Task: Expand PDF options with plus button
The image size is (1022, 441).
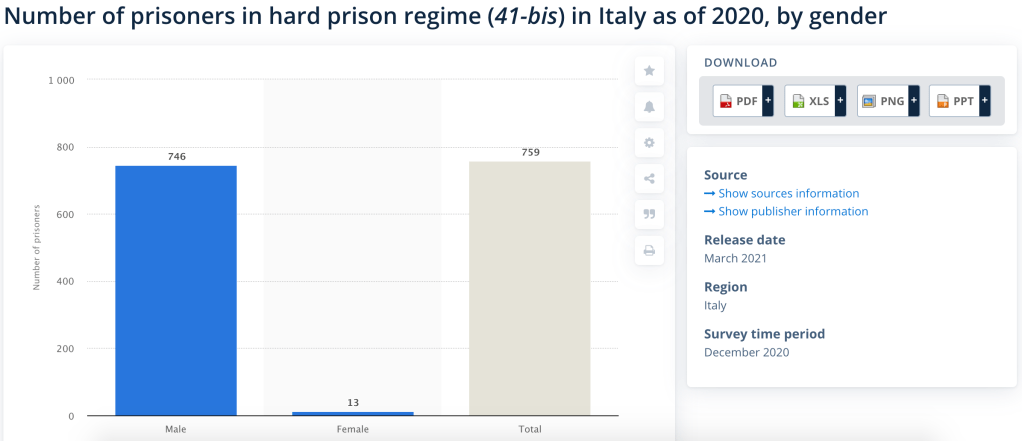Action: pyautogui.click(x=768, y=101)
